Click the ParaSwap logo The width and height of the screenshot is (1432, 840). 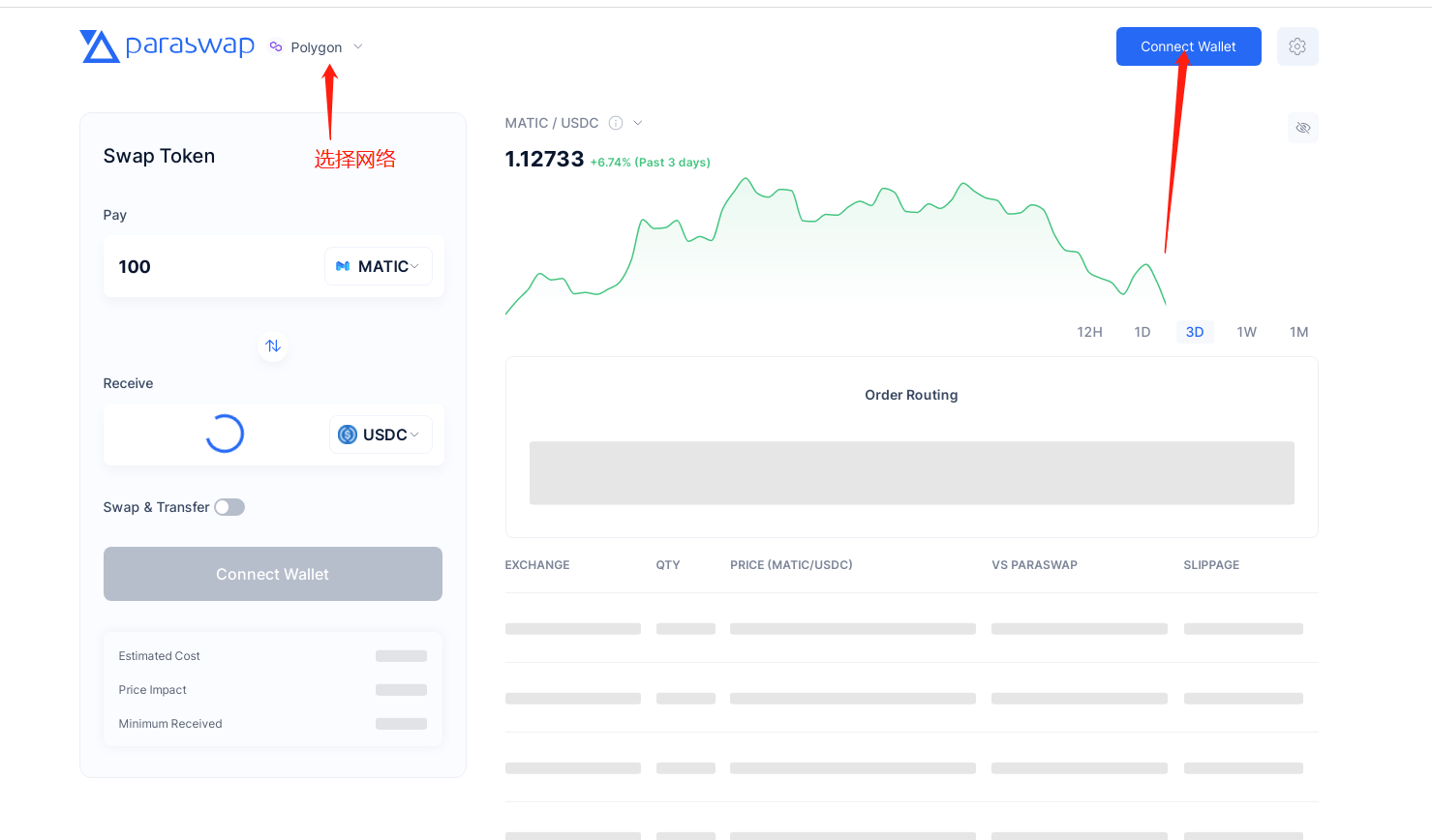coord(167,46)
